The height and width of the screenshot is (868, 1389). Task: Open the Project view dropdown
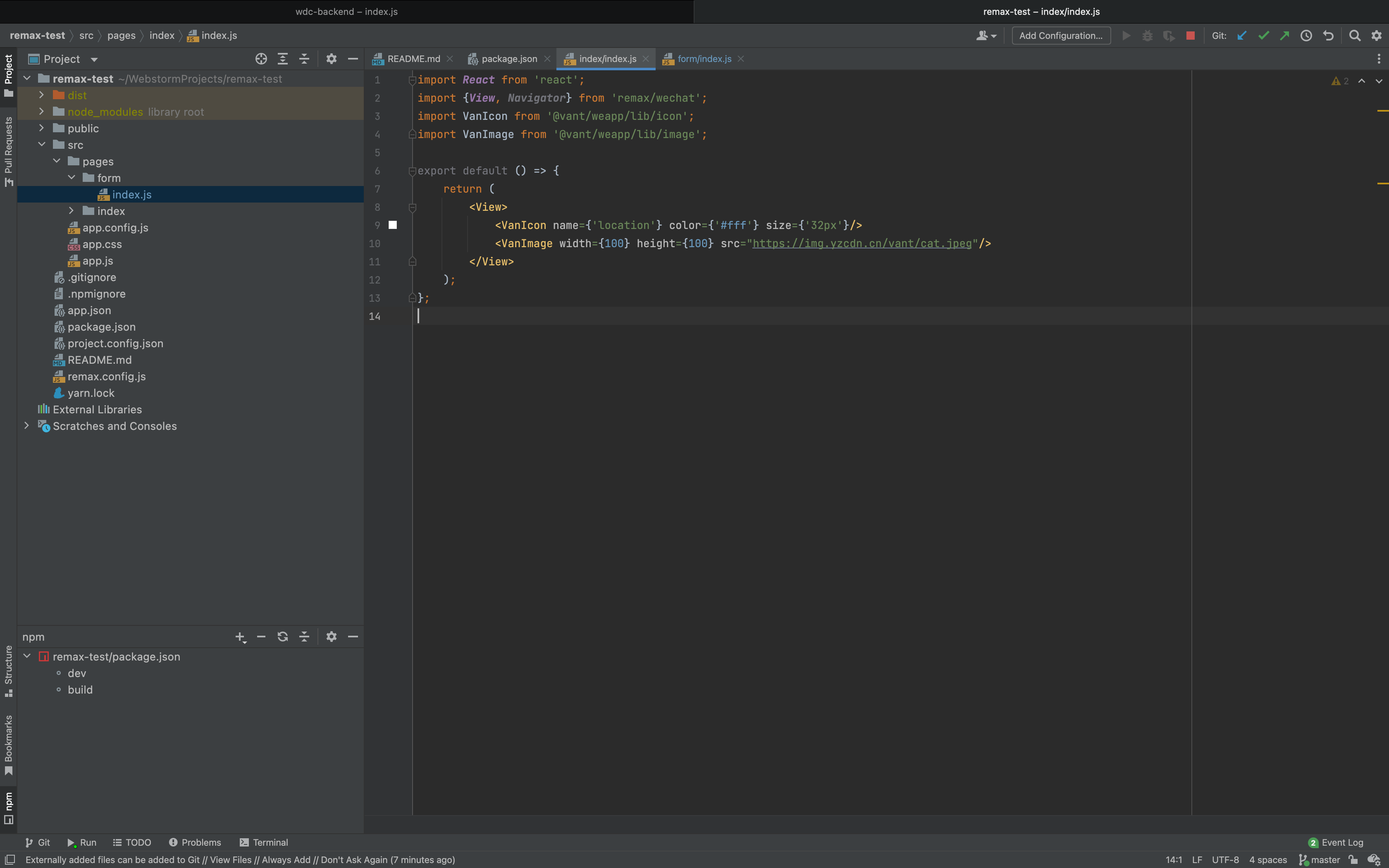click(93, 59)
